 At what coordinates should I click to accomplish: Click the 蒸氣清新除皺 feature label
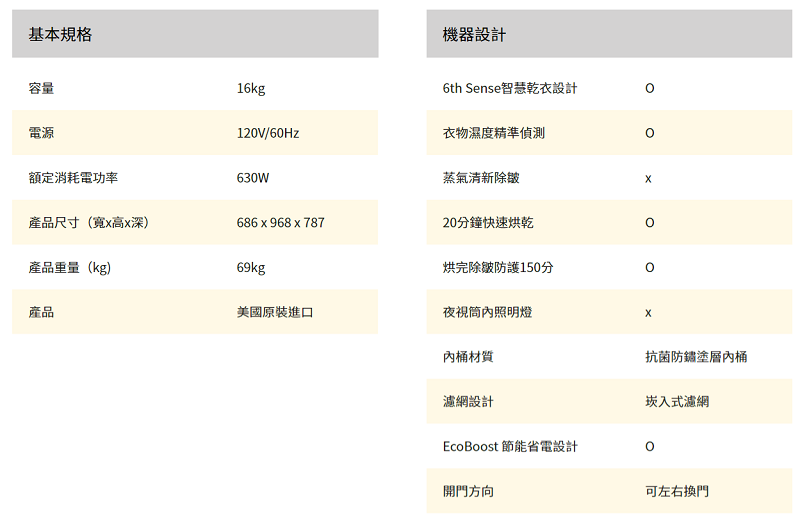[481, 178]
